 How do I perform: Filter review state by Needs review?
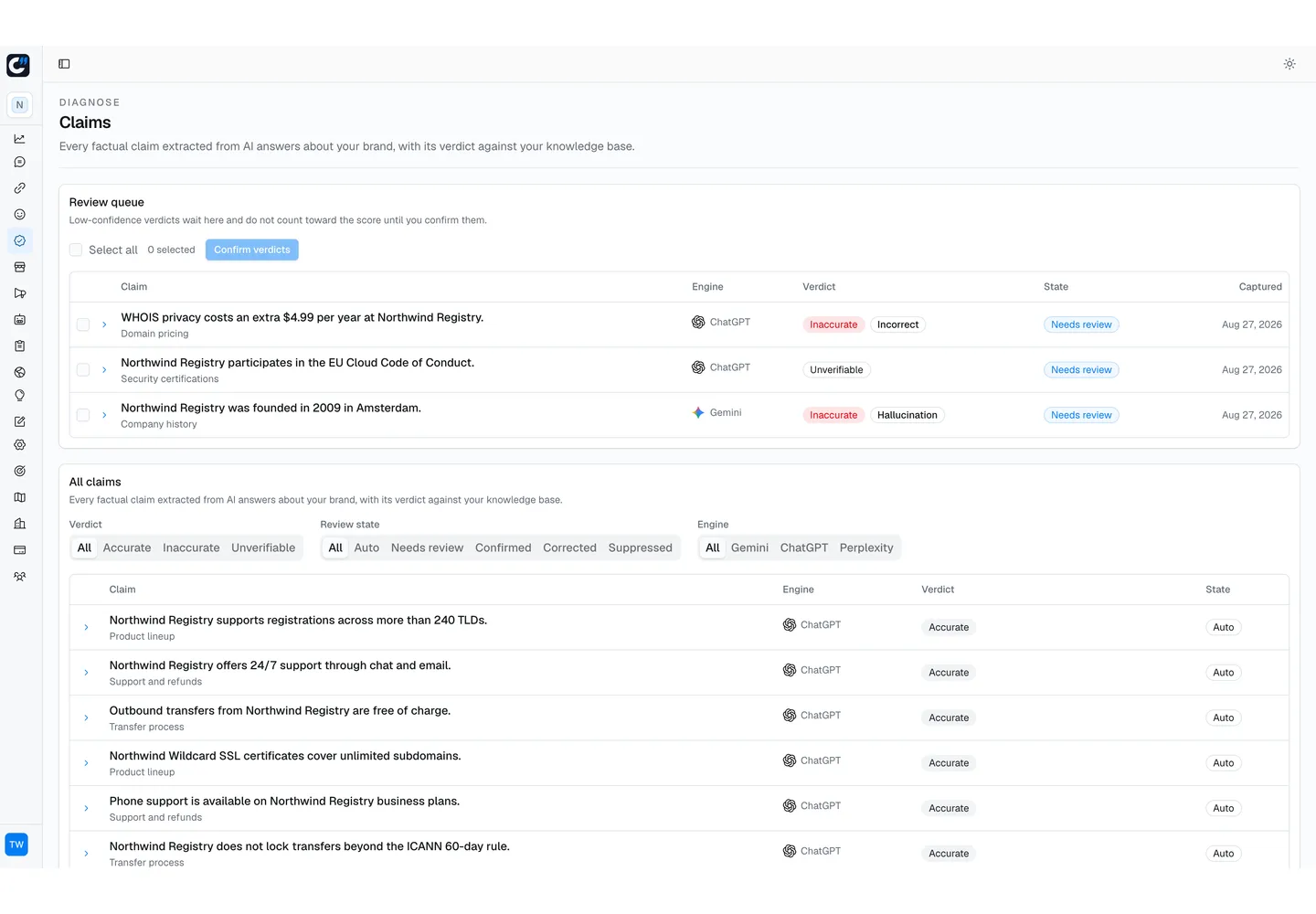[427, 548]
